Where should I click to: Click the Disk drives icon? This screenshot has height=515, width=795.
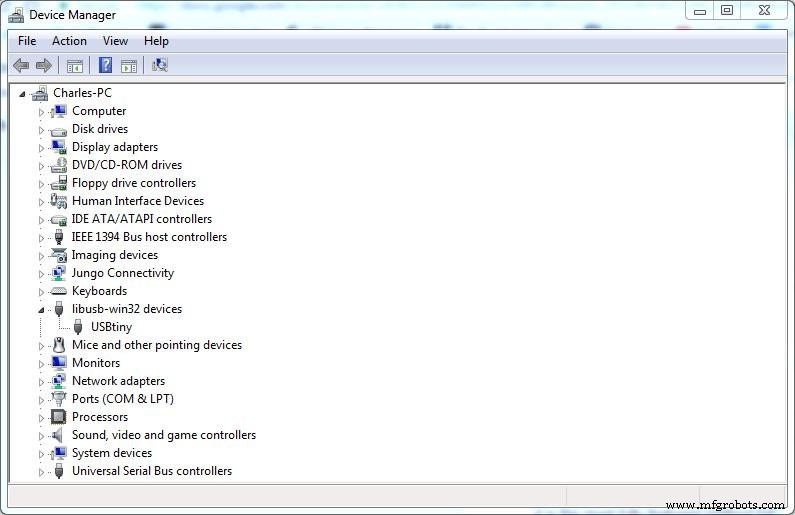pos(59,131)
